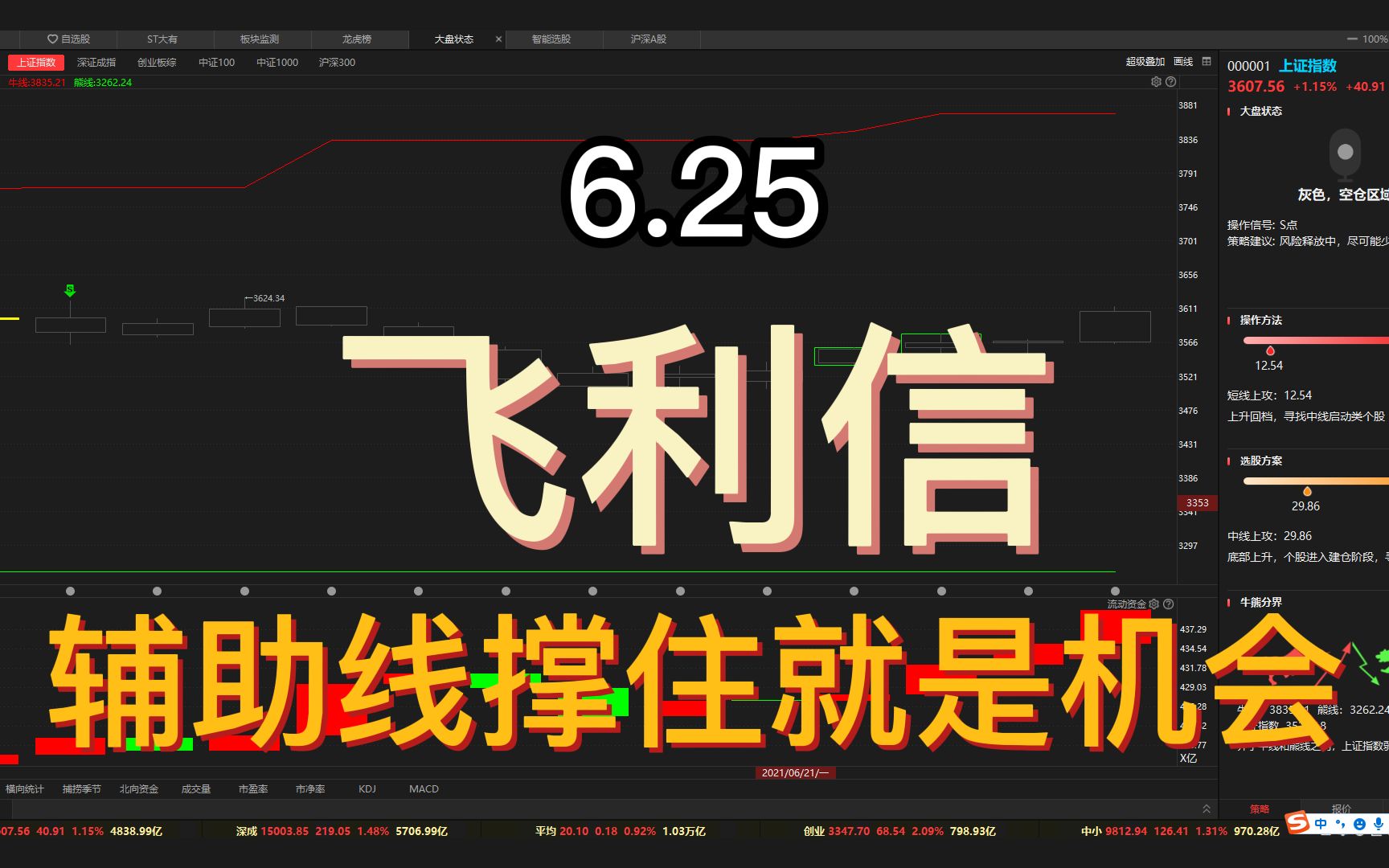The image size is (1389, 868).
Task: Click the 3353 price axis tag
Action: (1197, 503)
